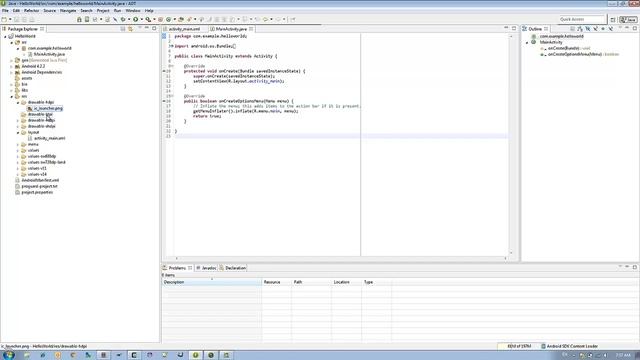
Task: Select proguard-project.txt file
Action: 39,187
